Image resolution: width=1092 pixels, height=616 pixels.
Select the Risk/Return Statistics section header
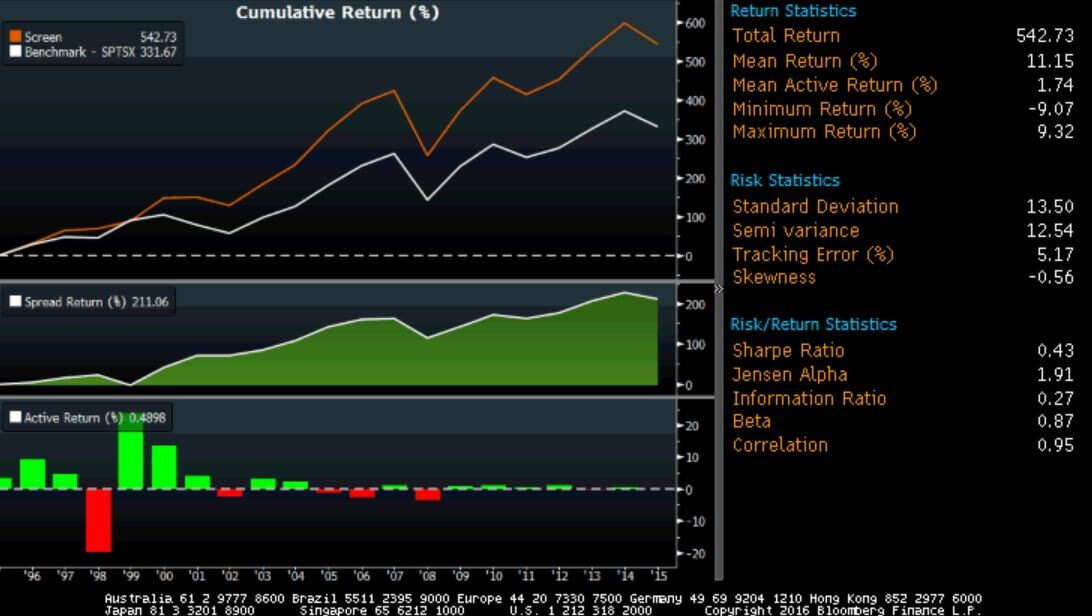[813, 324]
